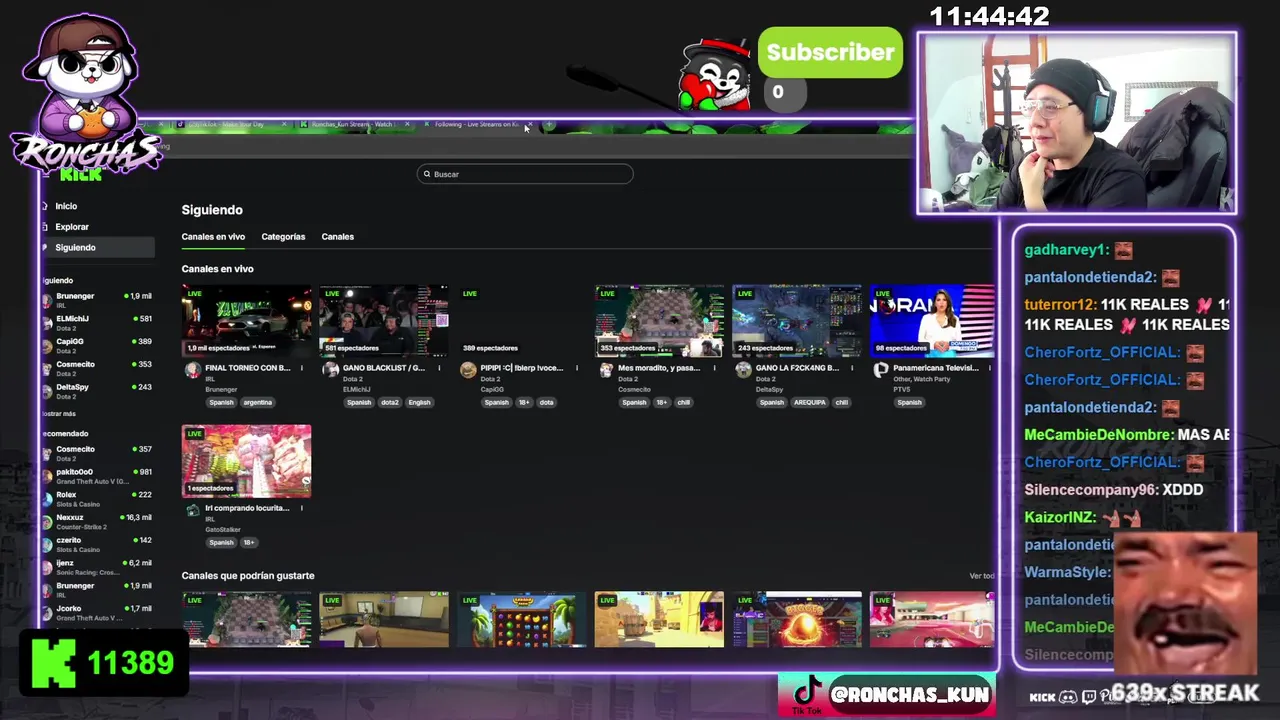Click the magnifier icon in search bar
The image size is (1280, 720).
[427, 174]
